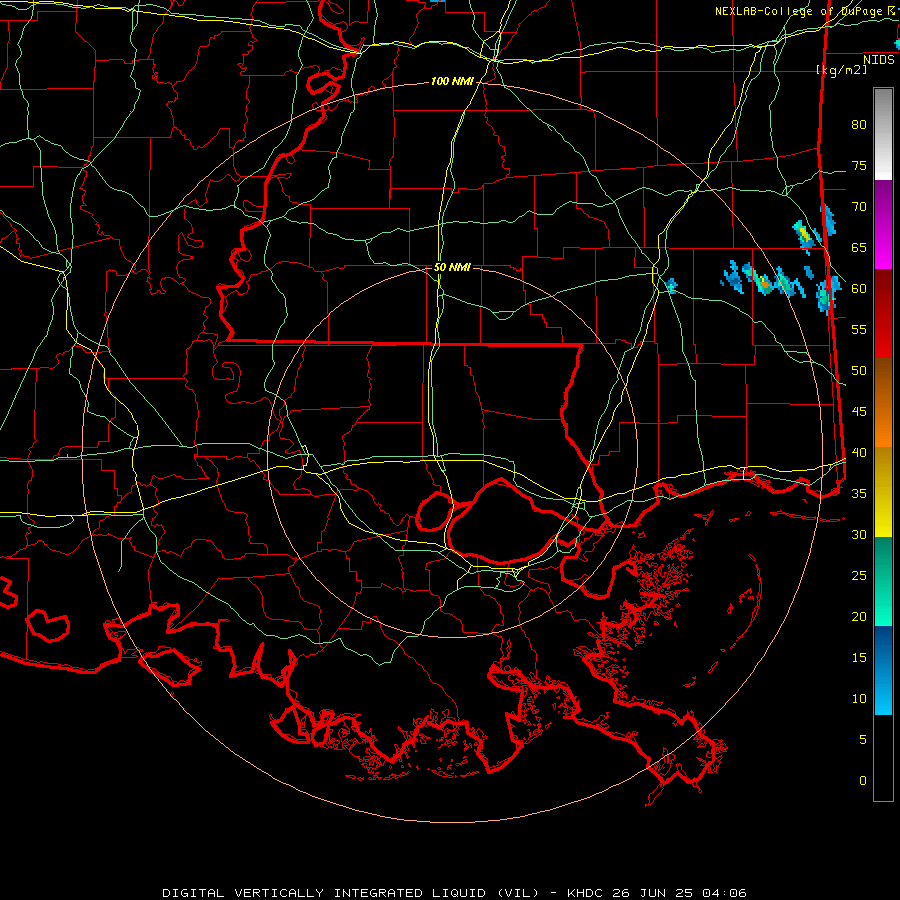This screenshot has width=900, height=900.
Task: Click the green segment of color scale
Action: pyautogui.click(x=883, y=581)
